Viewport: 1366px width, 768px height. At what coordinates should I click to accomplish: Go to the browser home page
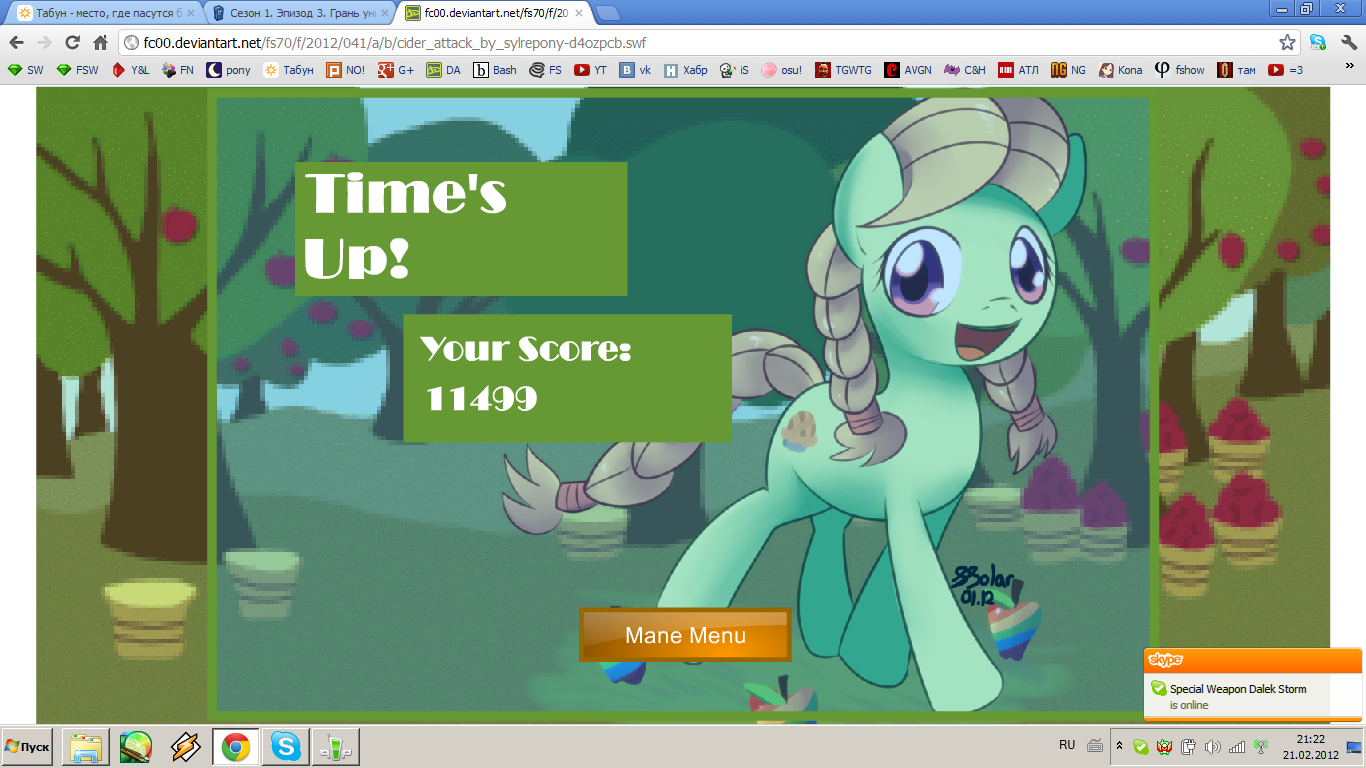click(x=100, y=43)
